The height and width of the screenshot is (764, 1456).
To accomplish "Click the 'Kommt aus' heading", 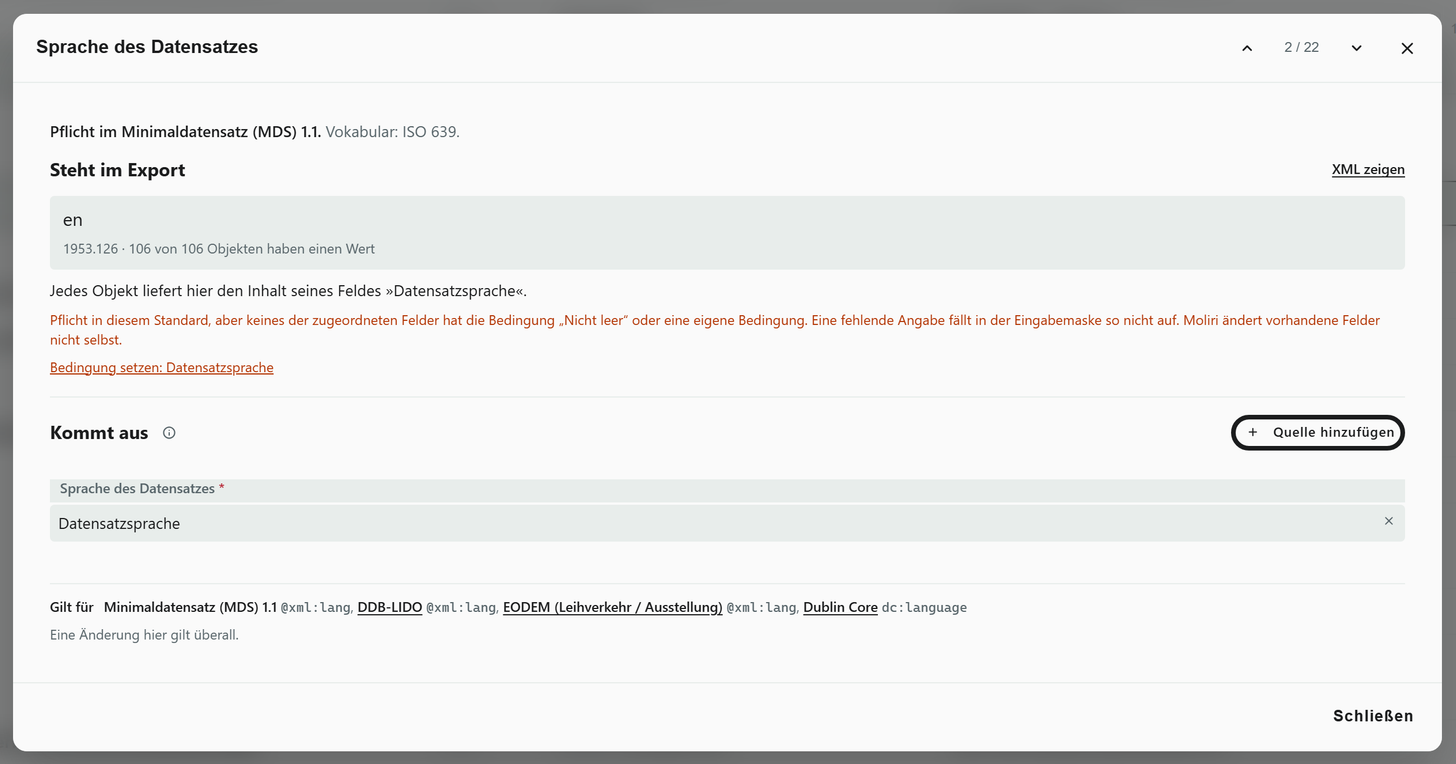I will tap(99, 433).
